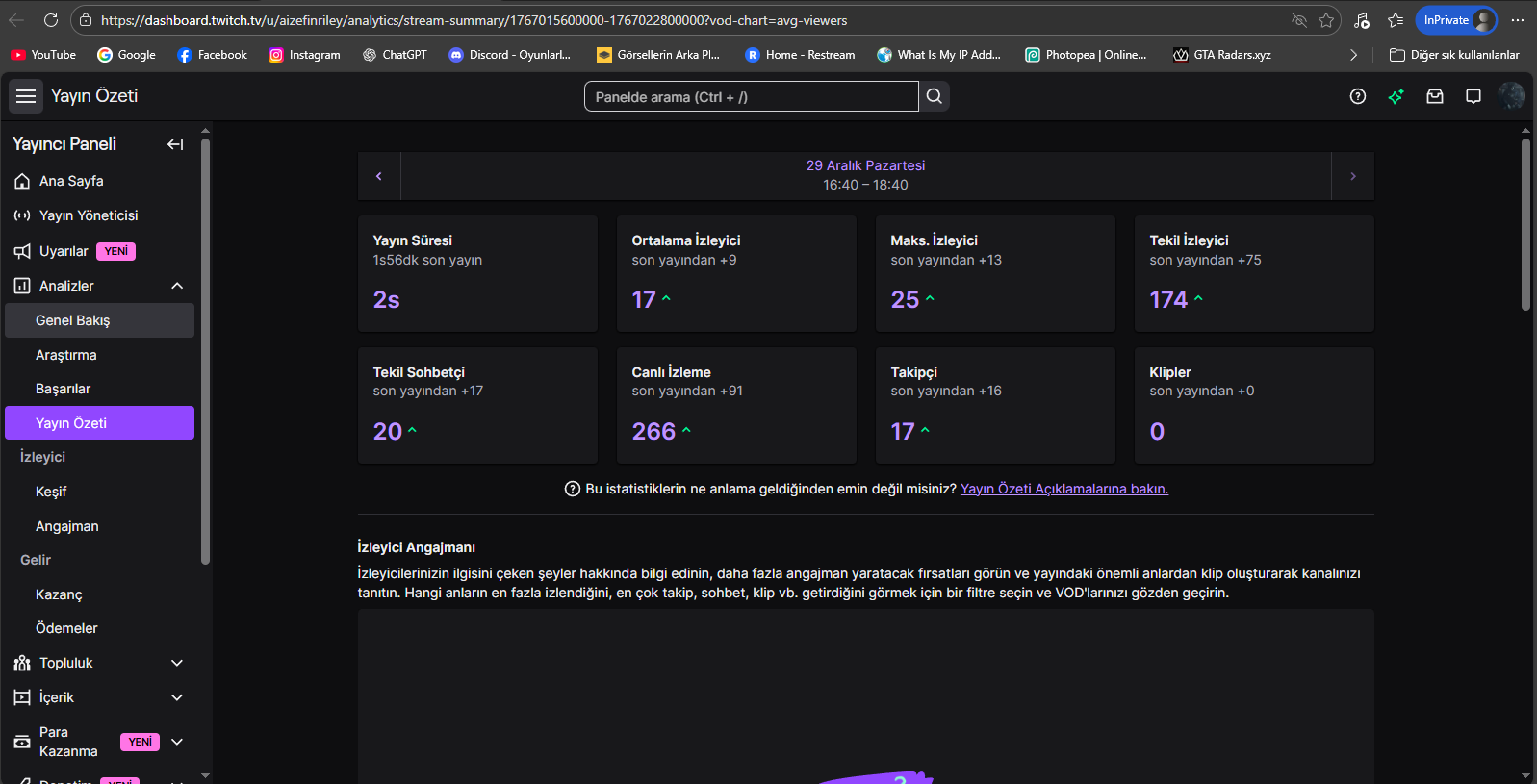The height and width of the screenshot is (784, 1537).
Task: Click the search magnifier button
Action: tap(935, 96)
